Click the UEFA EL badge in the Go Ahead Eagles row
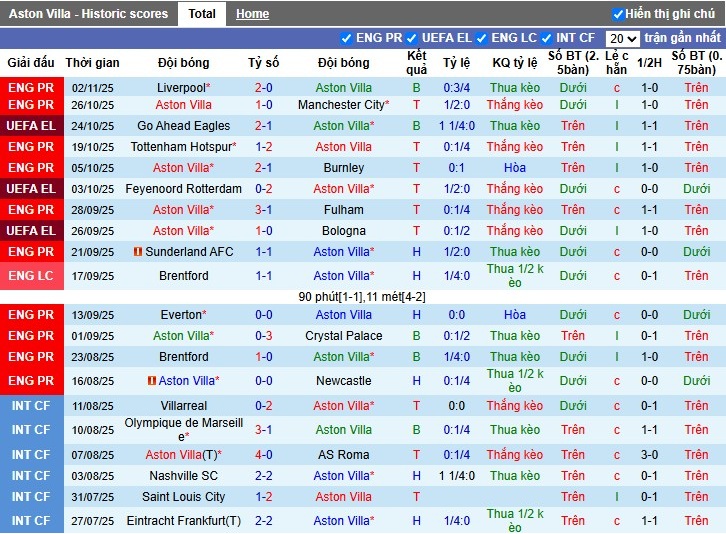 [31, 126]
